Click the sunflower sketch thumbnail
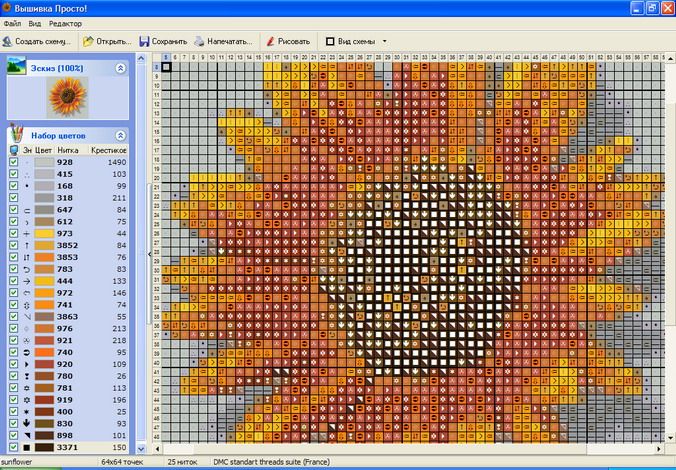Viewport: 676px width, 470px height. click(68, 98)
